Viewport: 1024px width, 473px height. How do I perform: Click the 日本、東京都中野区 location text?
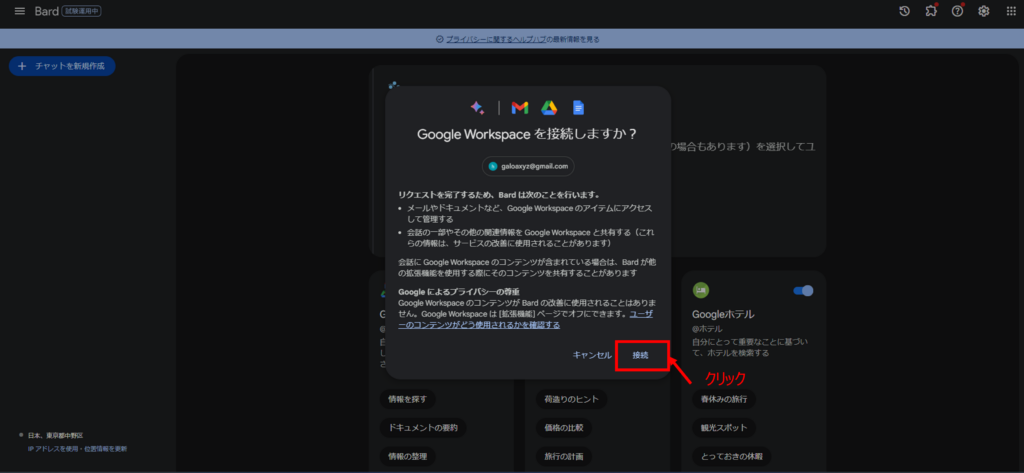(x=56, y=435)
